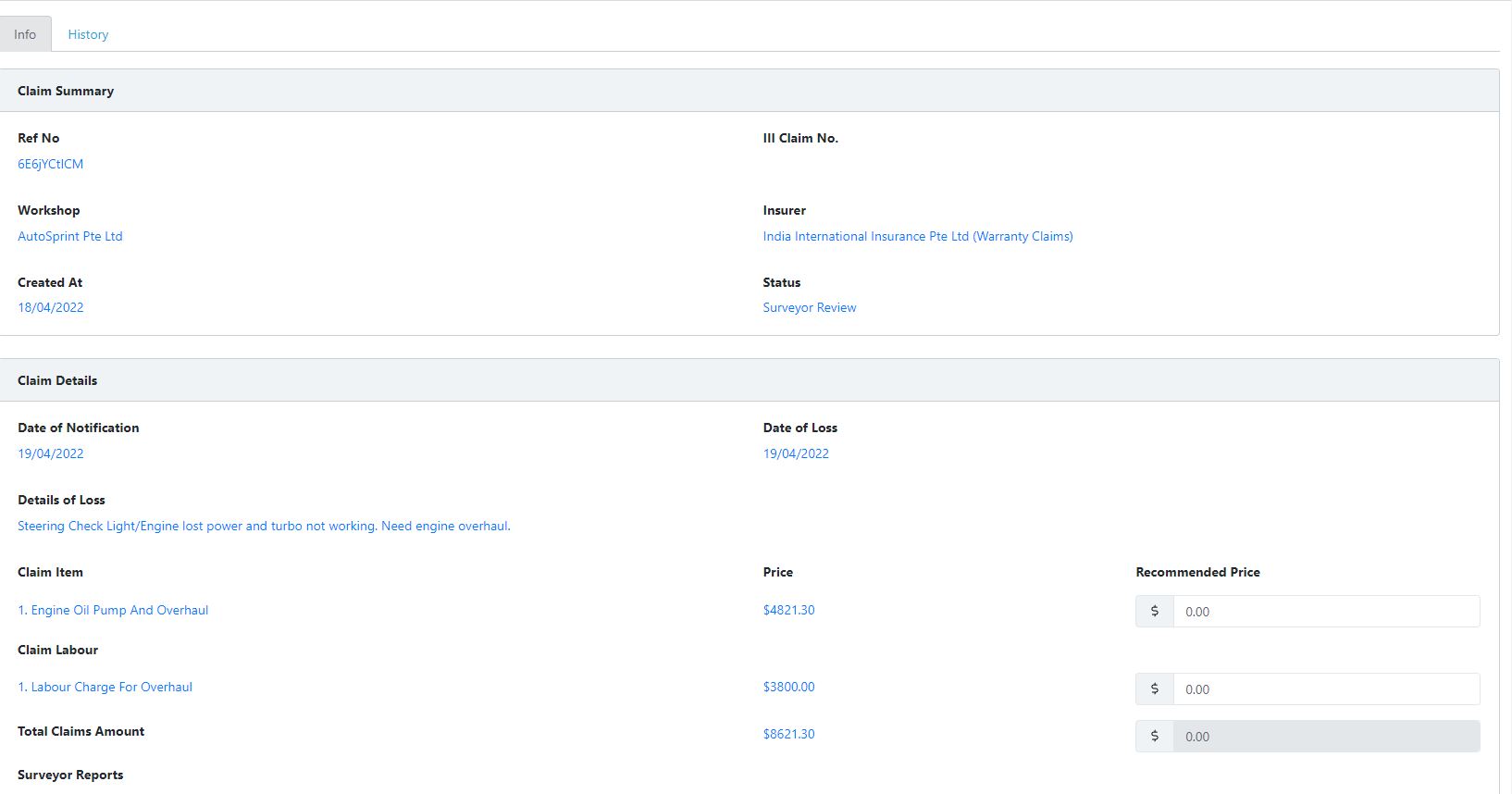Click the Engine Oil Pump recommended price field
This screenshot has height=794, width=1512.
[1325, 612]
